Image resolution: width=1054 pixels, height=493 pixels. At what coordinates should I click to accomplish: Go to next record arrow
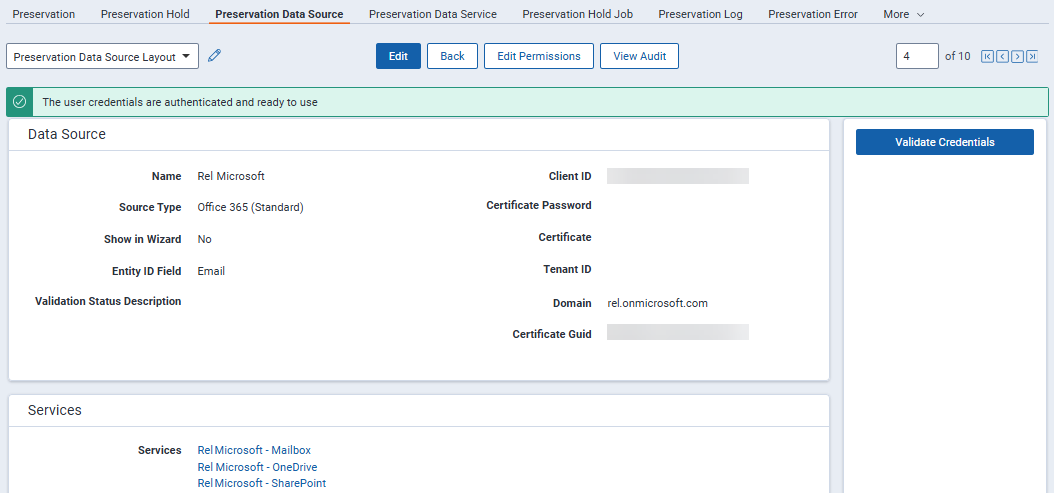pos(1018,56)
